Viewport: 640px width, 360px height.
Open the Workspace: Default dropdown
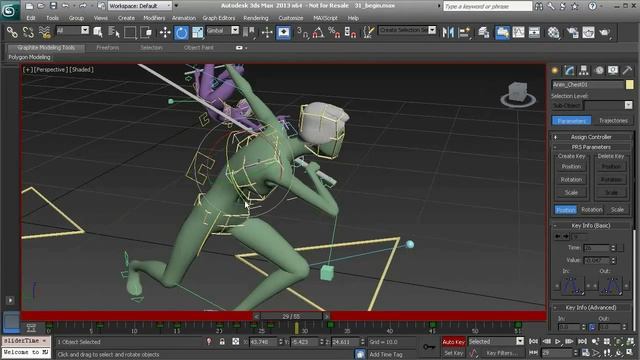[140, 6]
